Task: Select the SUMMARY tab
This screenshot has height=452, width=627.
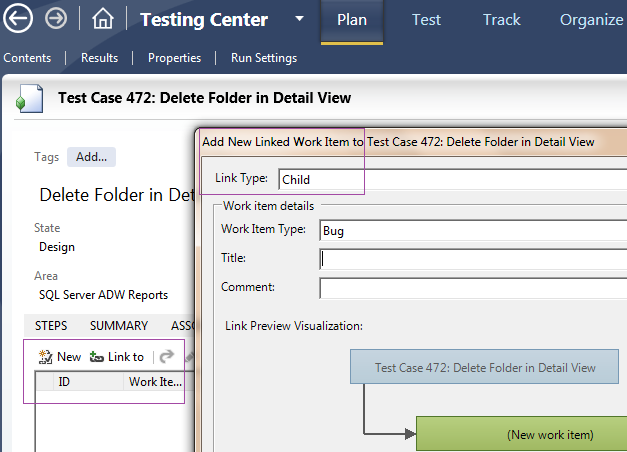Action: pyautogui.click(x=119, y=326)
